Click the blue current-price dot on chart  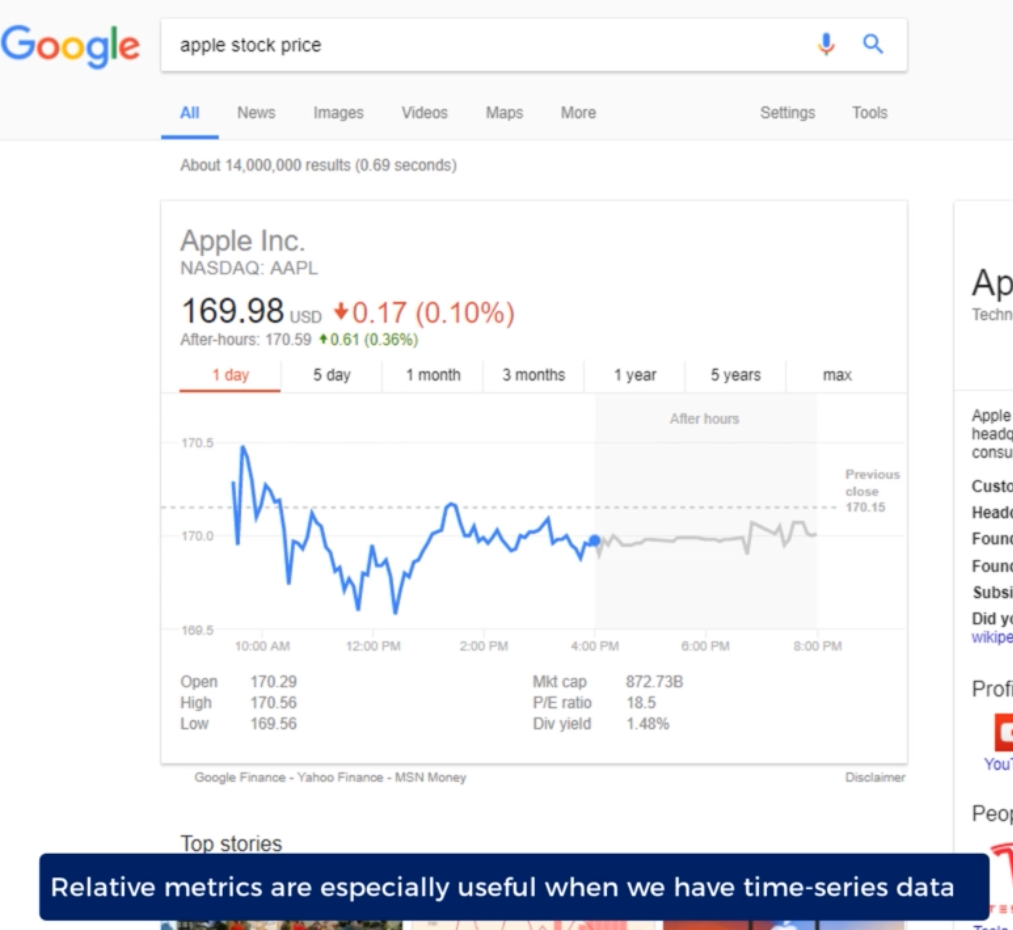[595, 540]
